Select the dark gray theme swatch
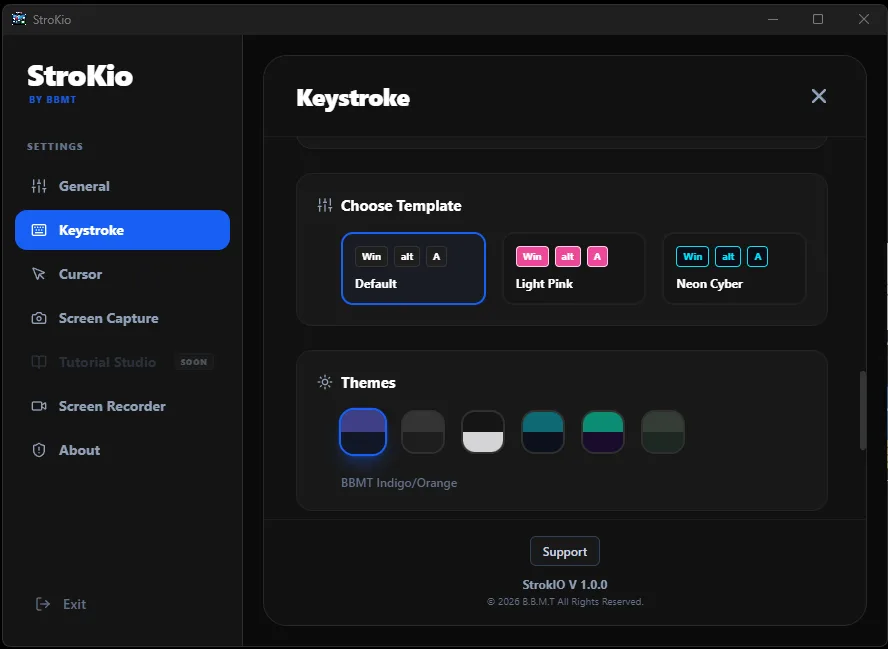Image resolution: width=888 pixels, height=649 pixels. point(423,432)
